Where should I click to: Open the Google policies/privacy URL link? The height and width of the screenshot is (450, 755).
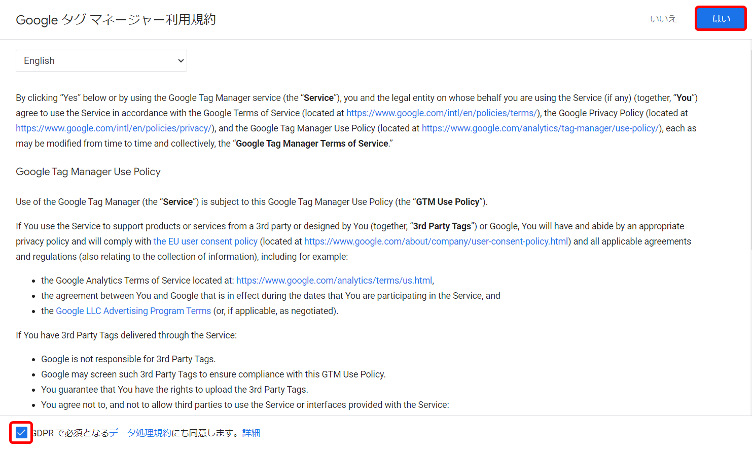click(114, 128)
